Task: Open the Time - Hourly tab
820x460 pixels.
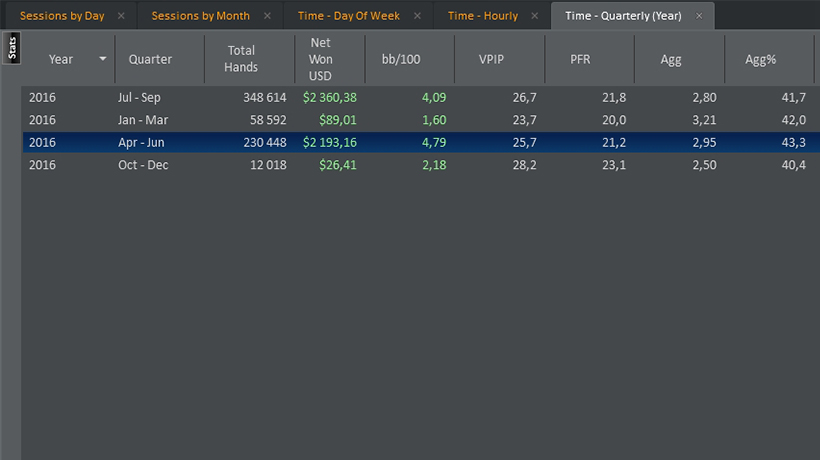Action: click(483, 16)
